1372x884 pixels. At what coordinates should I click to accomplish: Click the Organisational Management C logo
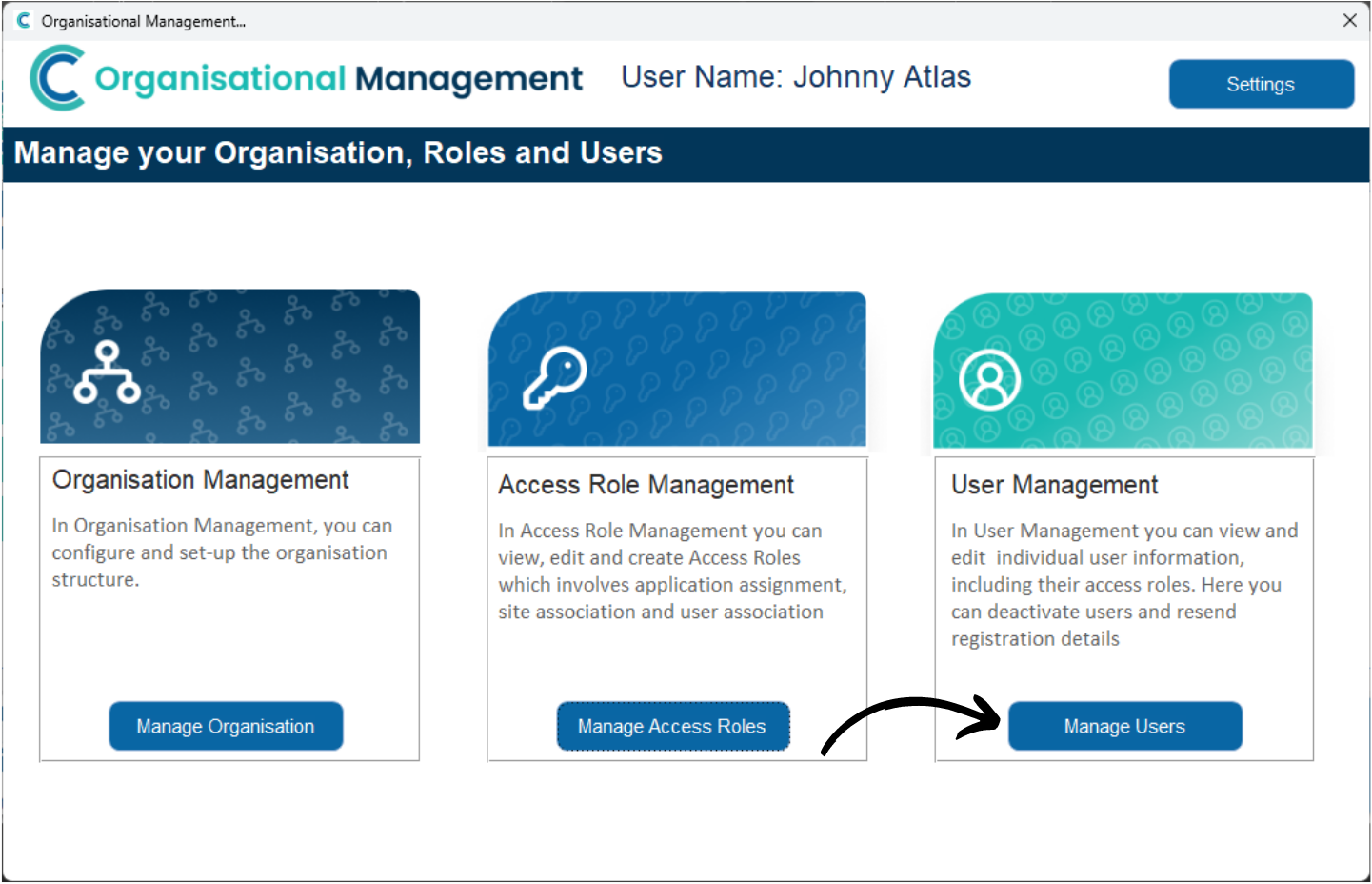[58, 78]
